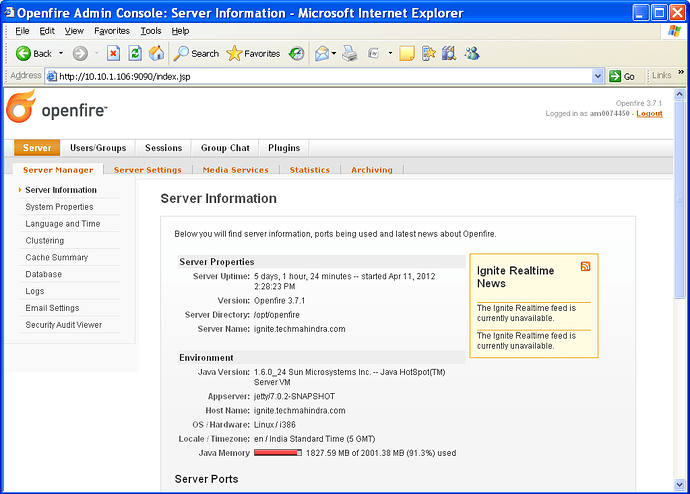690x494 pixels.
Task: Open the Mail options dropdown arrow
Action: tap(334, 54)
